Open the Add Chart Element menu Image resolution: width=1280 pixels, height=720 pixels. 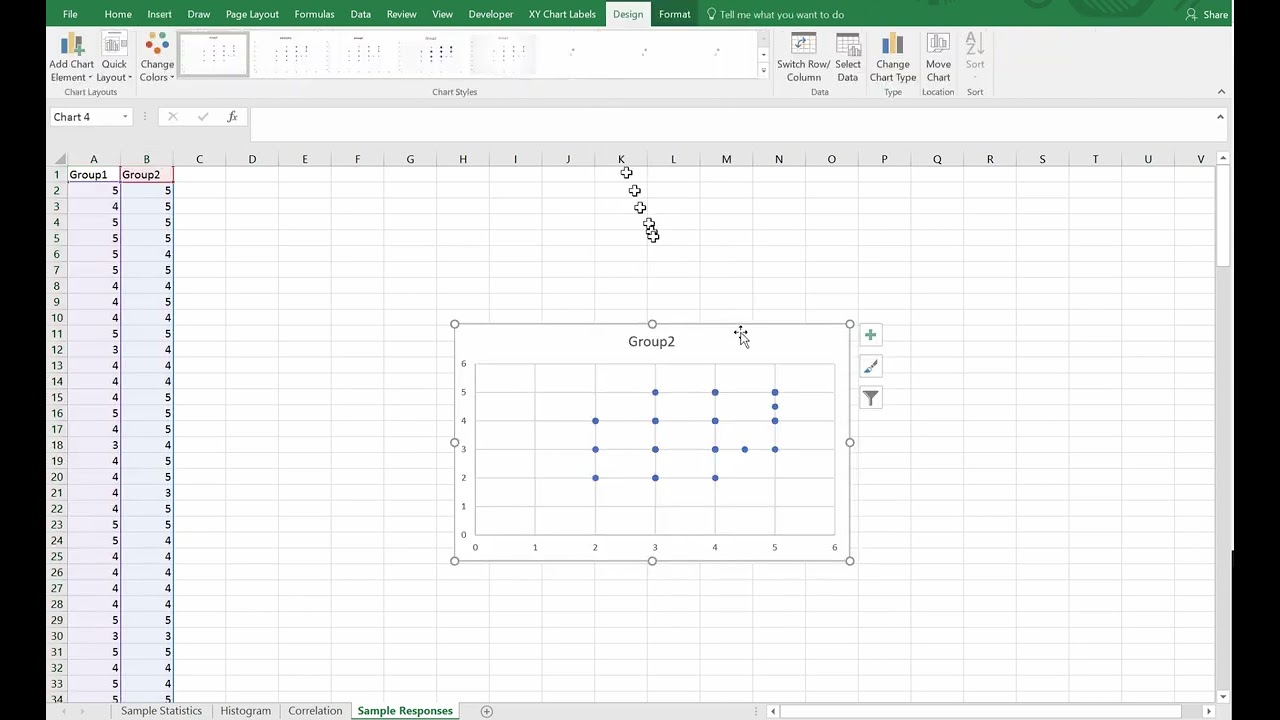point(71,57)
